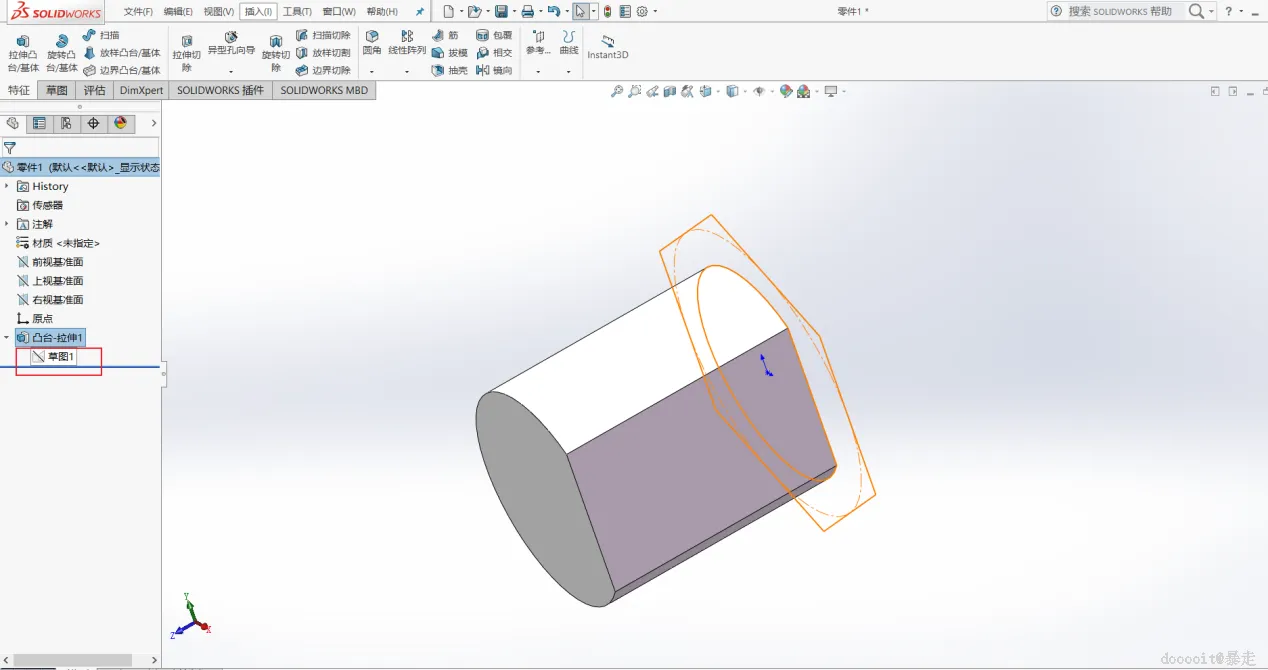The height and width of the screenshot is (670, 1268).
Task: Open the 工具(T) menu
Action: 297,11
